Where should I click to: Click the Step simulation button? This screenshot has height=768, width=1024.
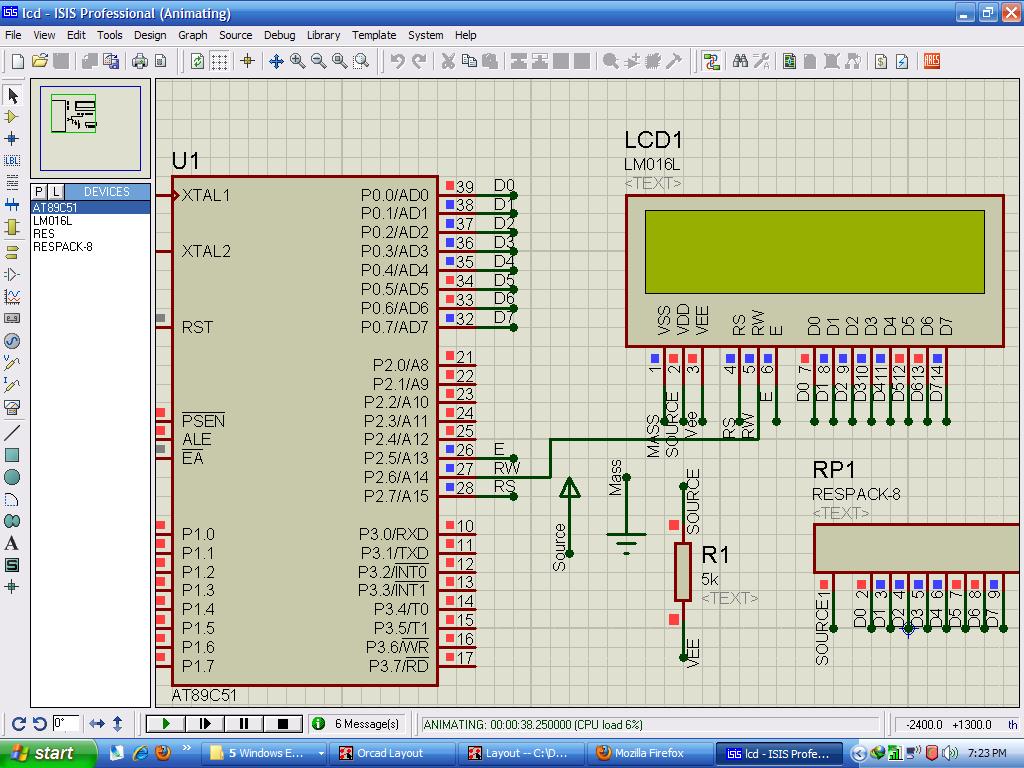tap(205, 724)
